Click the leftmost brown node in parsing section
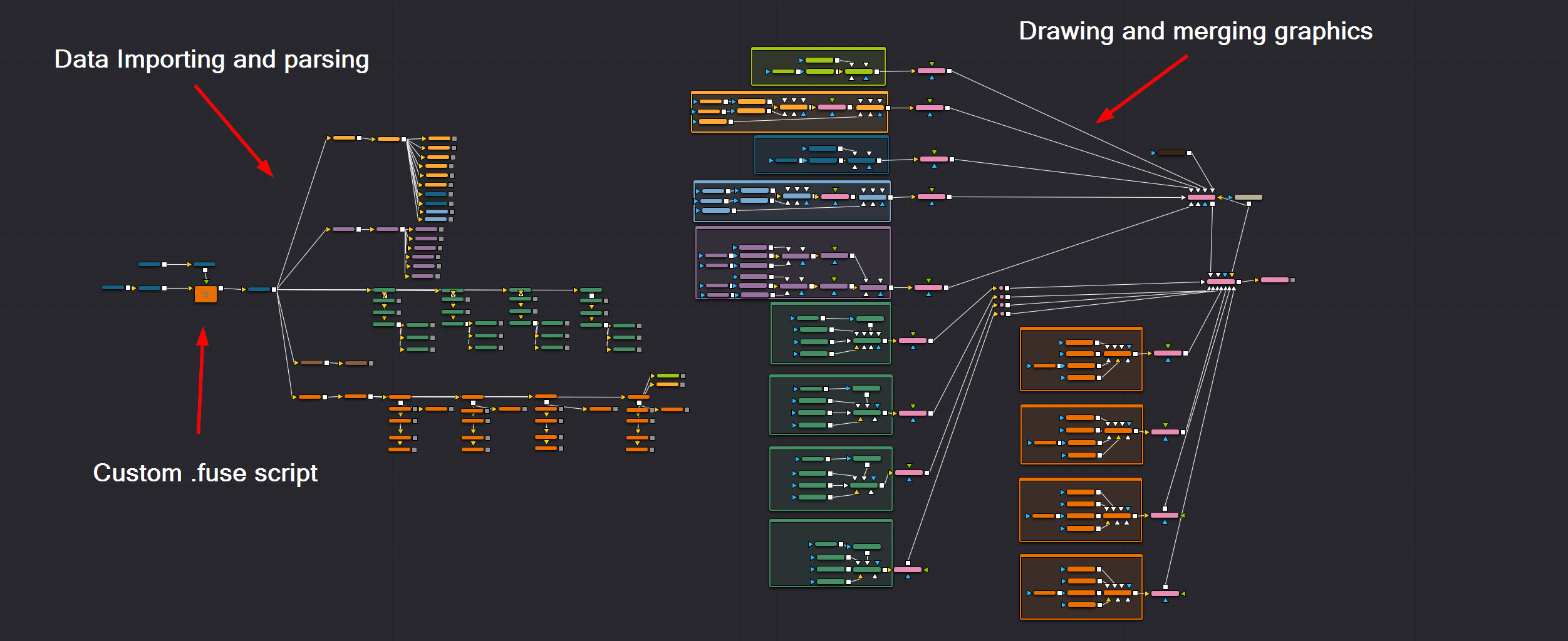Viewport: 1568px width, 641px height. 311,362
